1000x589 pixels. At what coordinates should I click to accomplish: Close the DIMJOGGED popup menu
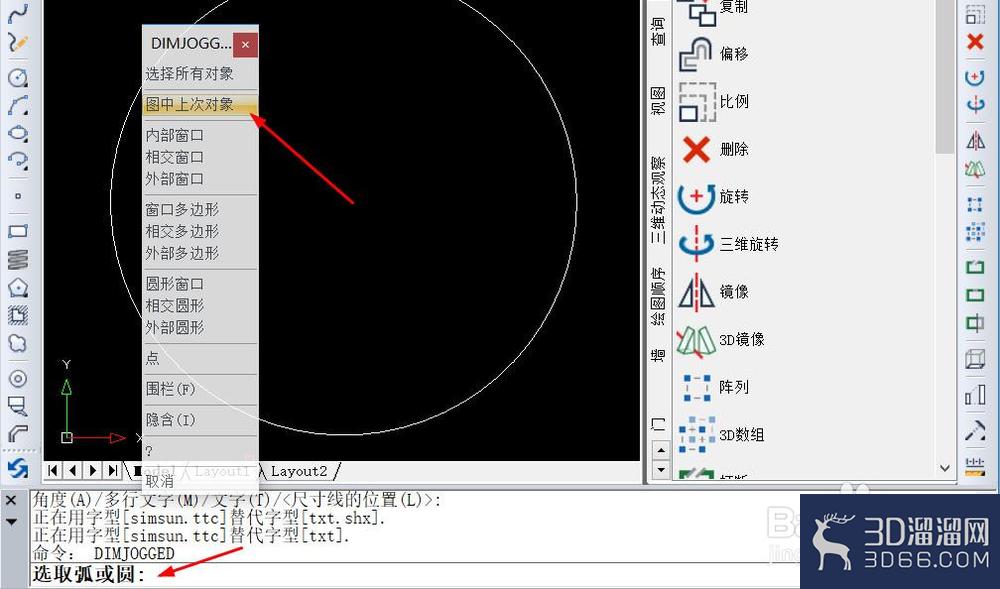coord(246,45)
